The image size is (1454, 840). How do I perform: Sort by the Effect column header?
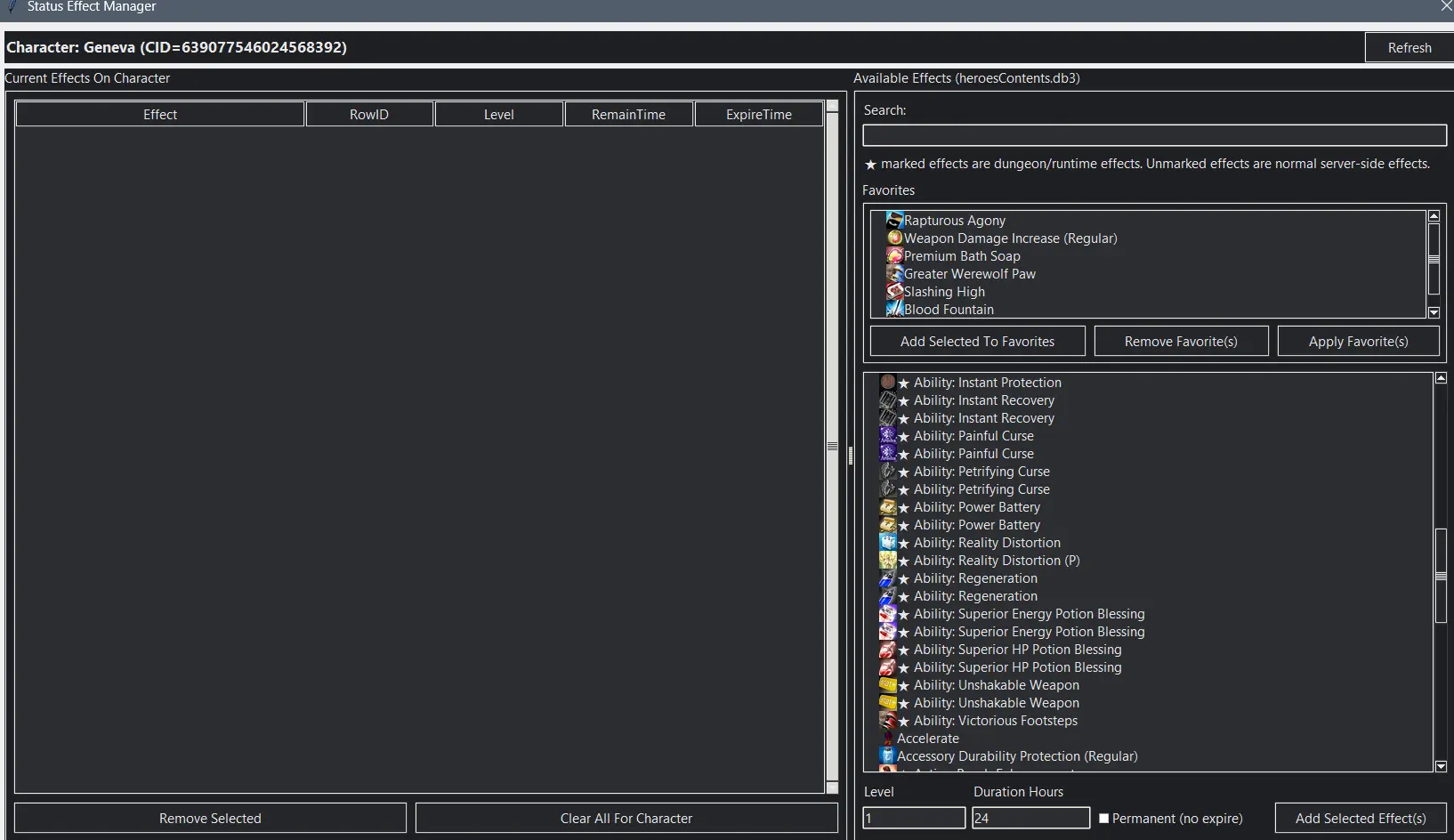(x=160, y=114)
